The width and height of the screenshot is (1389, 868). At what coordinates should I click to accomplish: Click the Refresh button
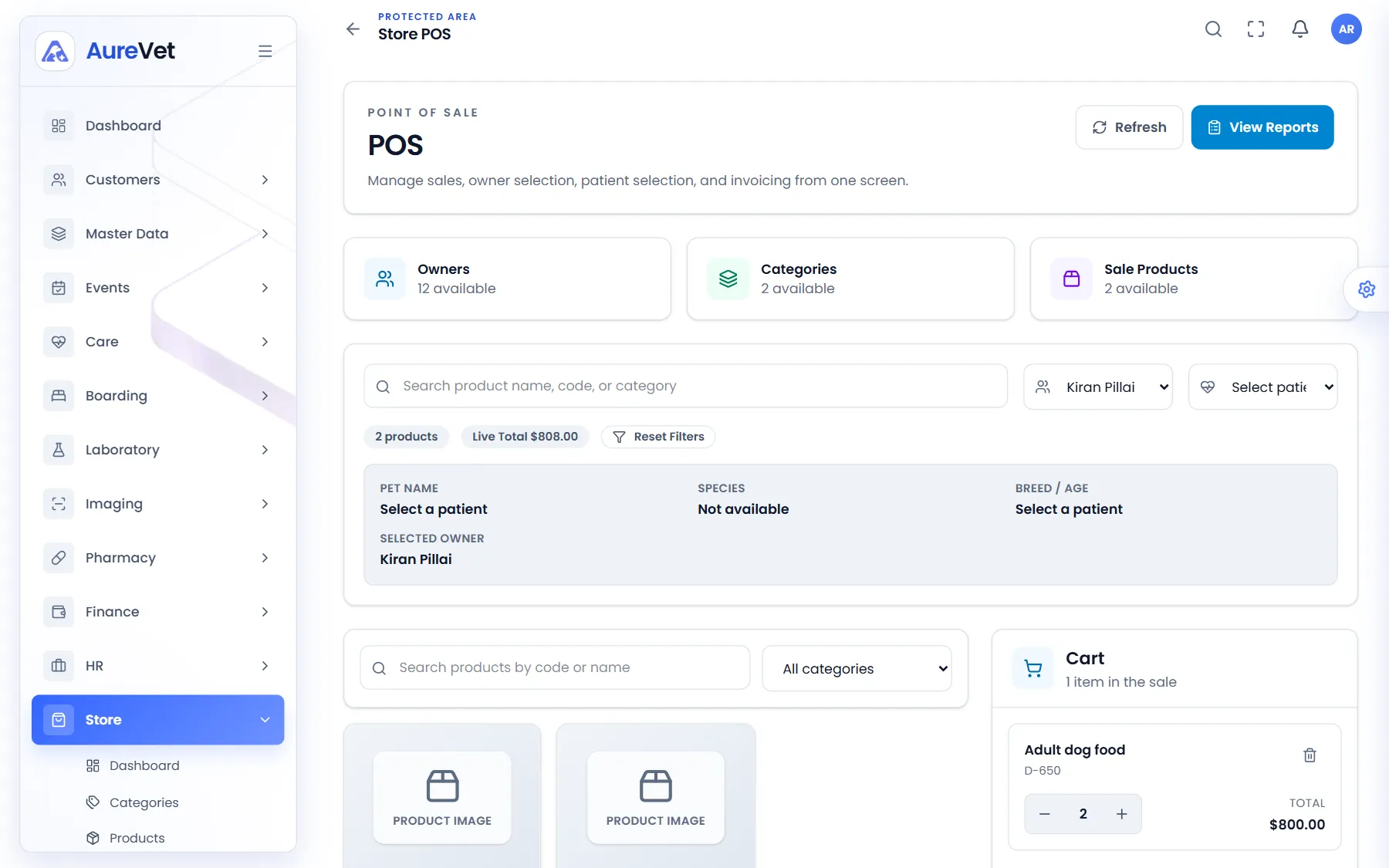pos(1129,127)
